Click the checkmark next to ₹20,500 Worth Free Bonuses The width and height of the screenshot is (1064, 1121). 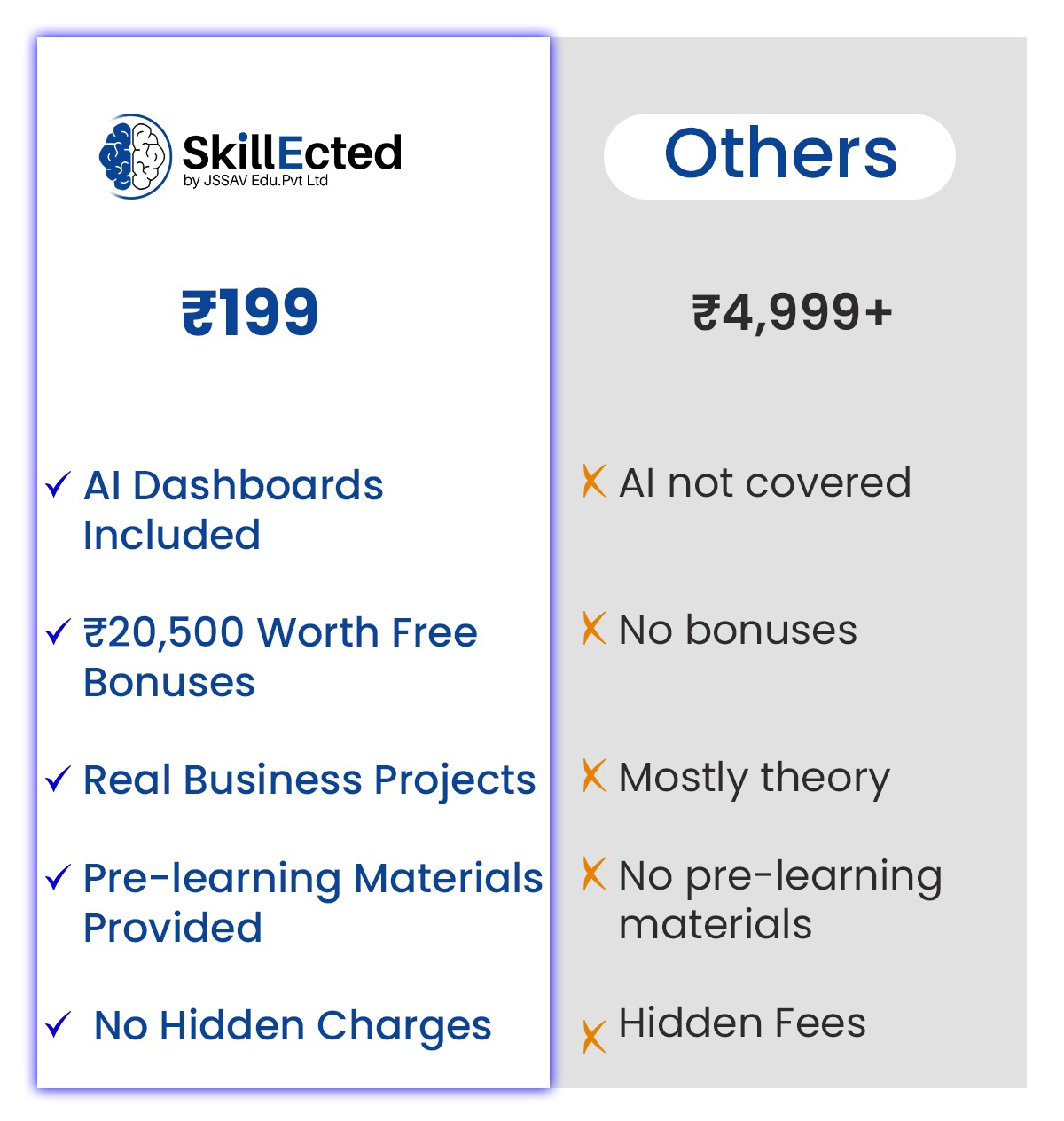(x=58, y=631)
